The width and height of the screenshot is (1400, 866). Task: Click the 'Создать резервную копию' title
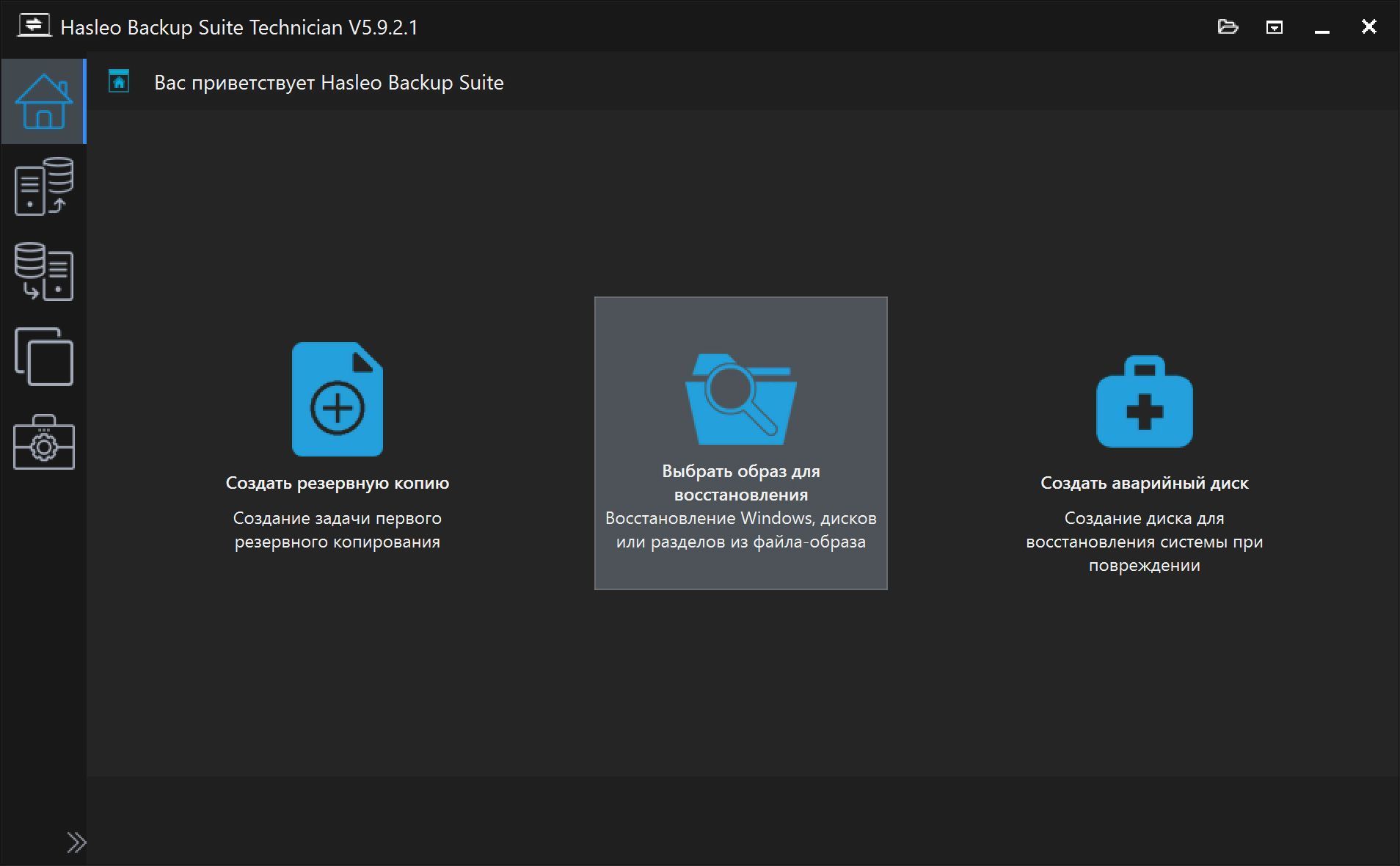point(338,483)
